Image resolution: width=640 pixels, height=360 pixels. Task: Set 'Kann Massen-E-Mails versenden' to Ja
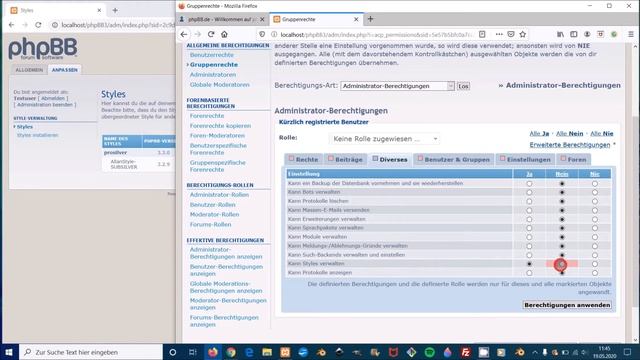coord(529,210)
